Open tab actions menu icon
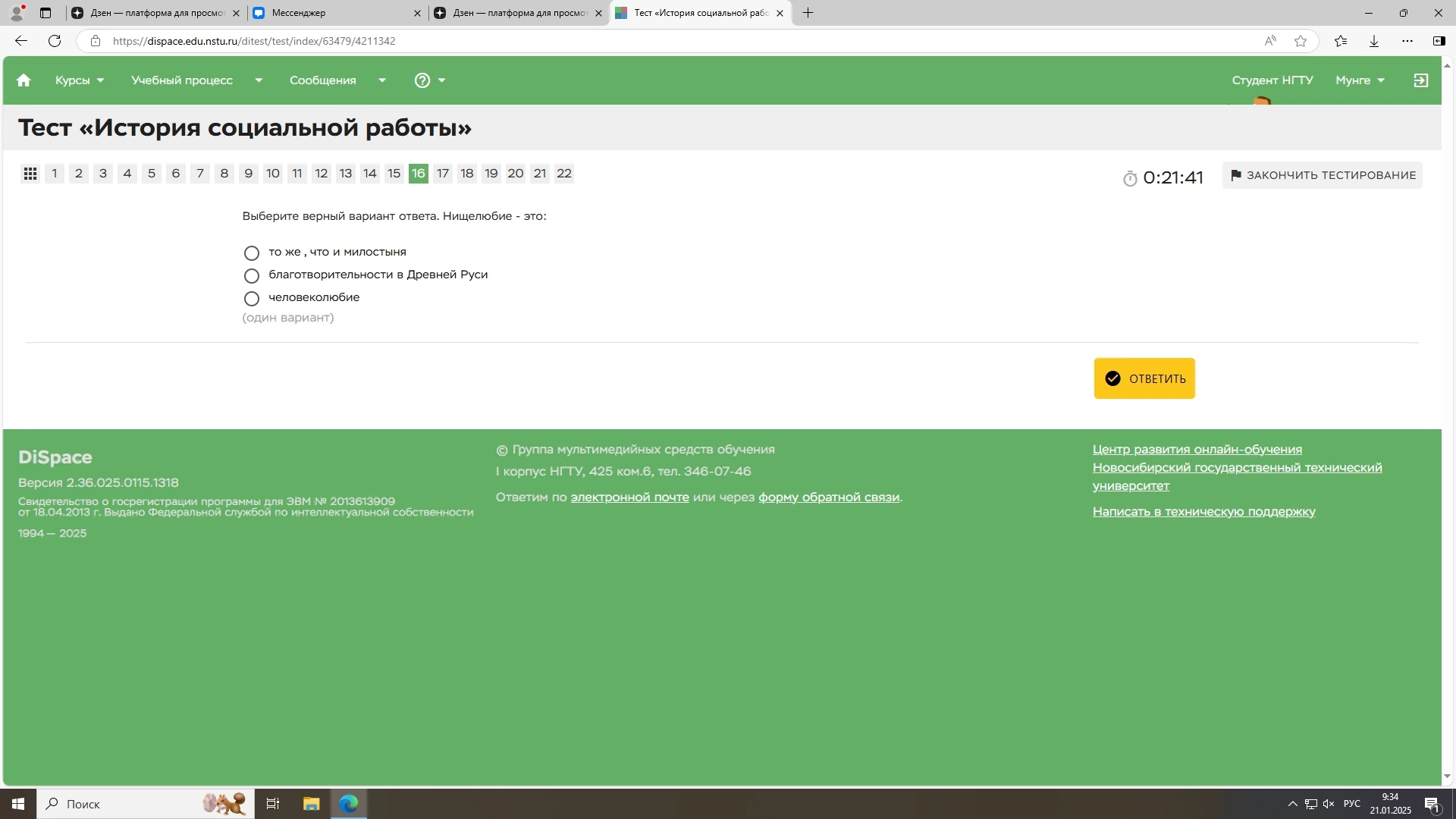This screenshot has width=1456, height=819. click(x=45, y=13)
